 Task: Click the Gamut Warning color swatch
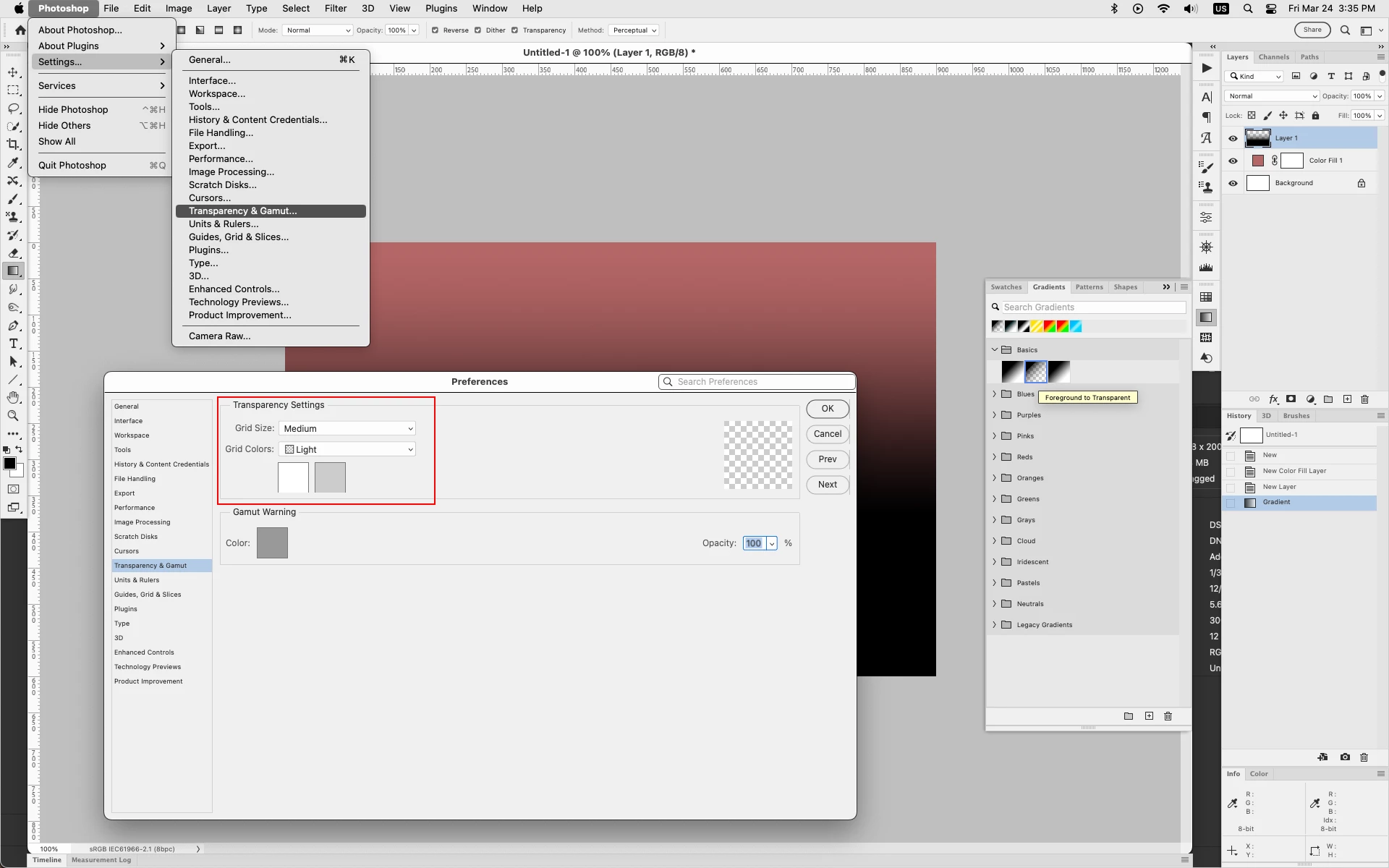pyautogui.click(x=272, y=543)
